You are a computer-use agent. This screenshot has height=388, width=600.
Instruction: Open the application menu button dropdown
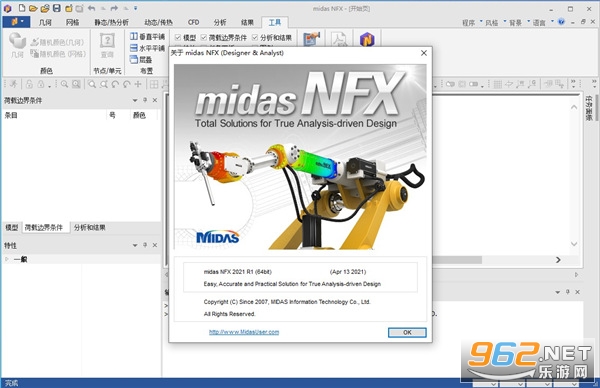[17, 22]
